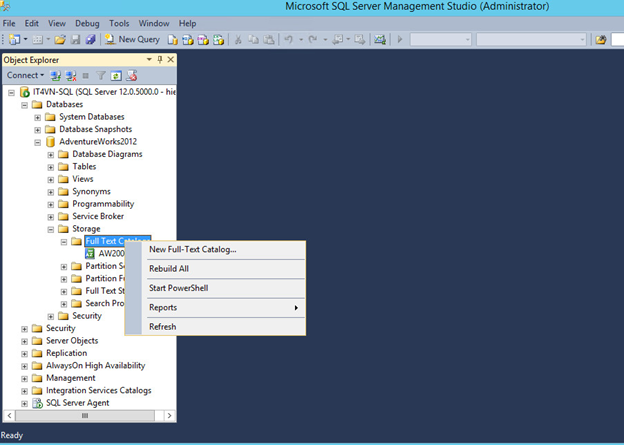Viewport: 624px width, 445px height.
Task: Open the Connect dropdown in Object Explorer
Action: tap(25, 75)
